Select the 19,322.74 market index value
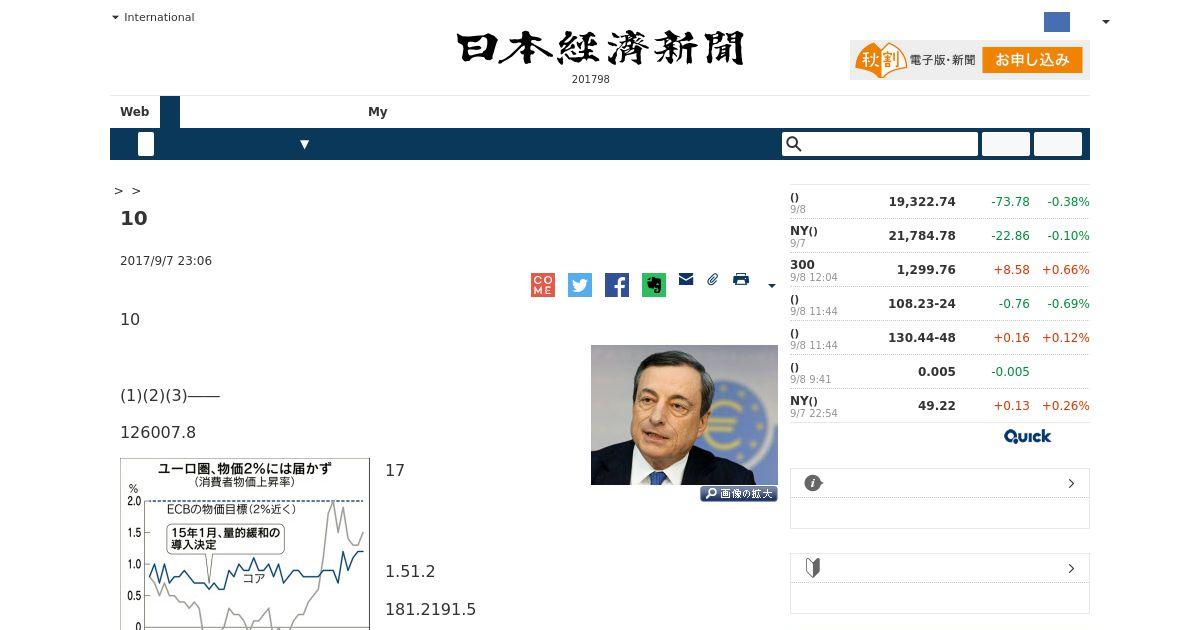 pyautogui.click(x=922, y=202)
